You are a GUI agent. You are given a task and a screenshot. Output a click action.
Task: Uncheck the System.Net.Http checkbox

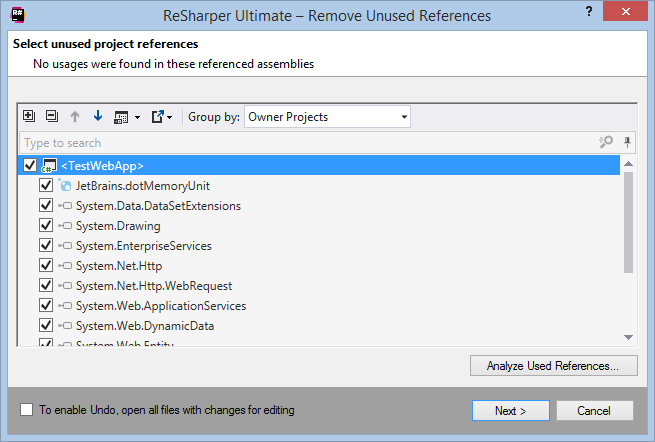[46, 265]
